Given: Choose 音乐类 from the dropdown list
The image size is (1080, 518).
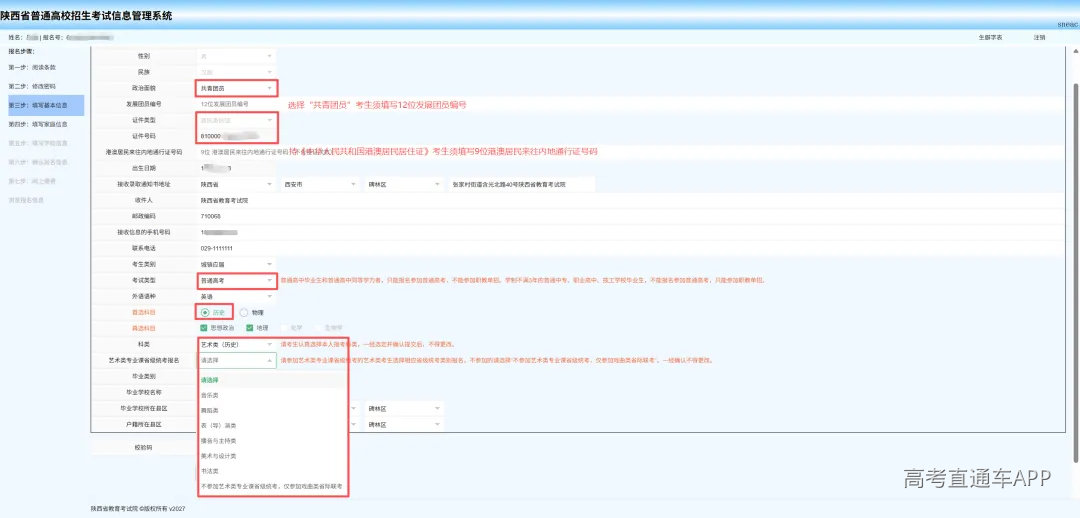Looking at the screenshot, I should click(273, 395).
